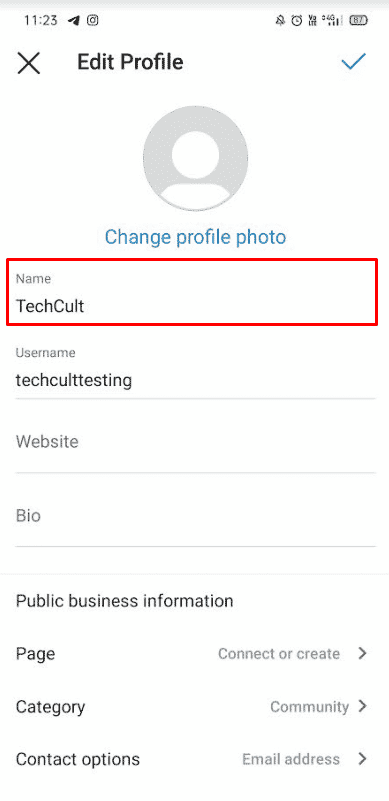
Task: Expand the Category chevron arrow
Action: coord(362,706)
